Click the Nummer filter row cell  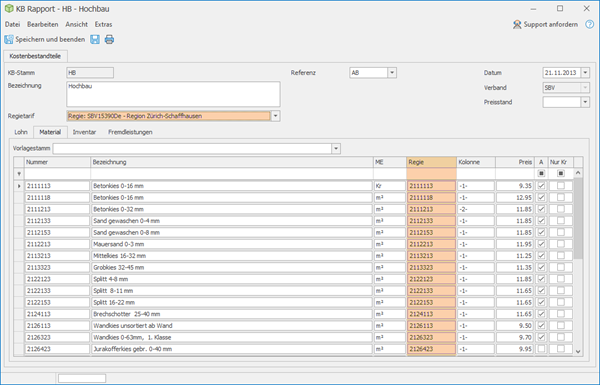click(x=57, y=174)
